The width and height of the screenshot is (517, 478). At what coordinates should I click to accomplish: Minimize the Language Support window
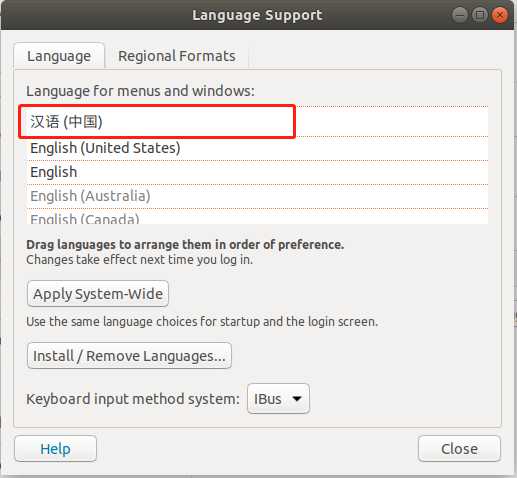pyautogui.click(x=460, y=15)
